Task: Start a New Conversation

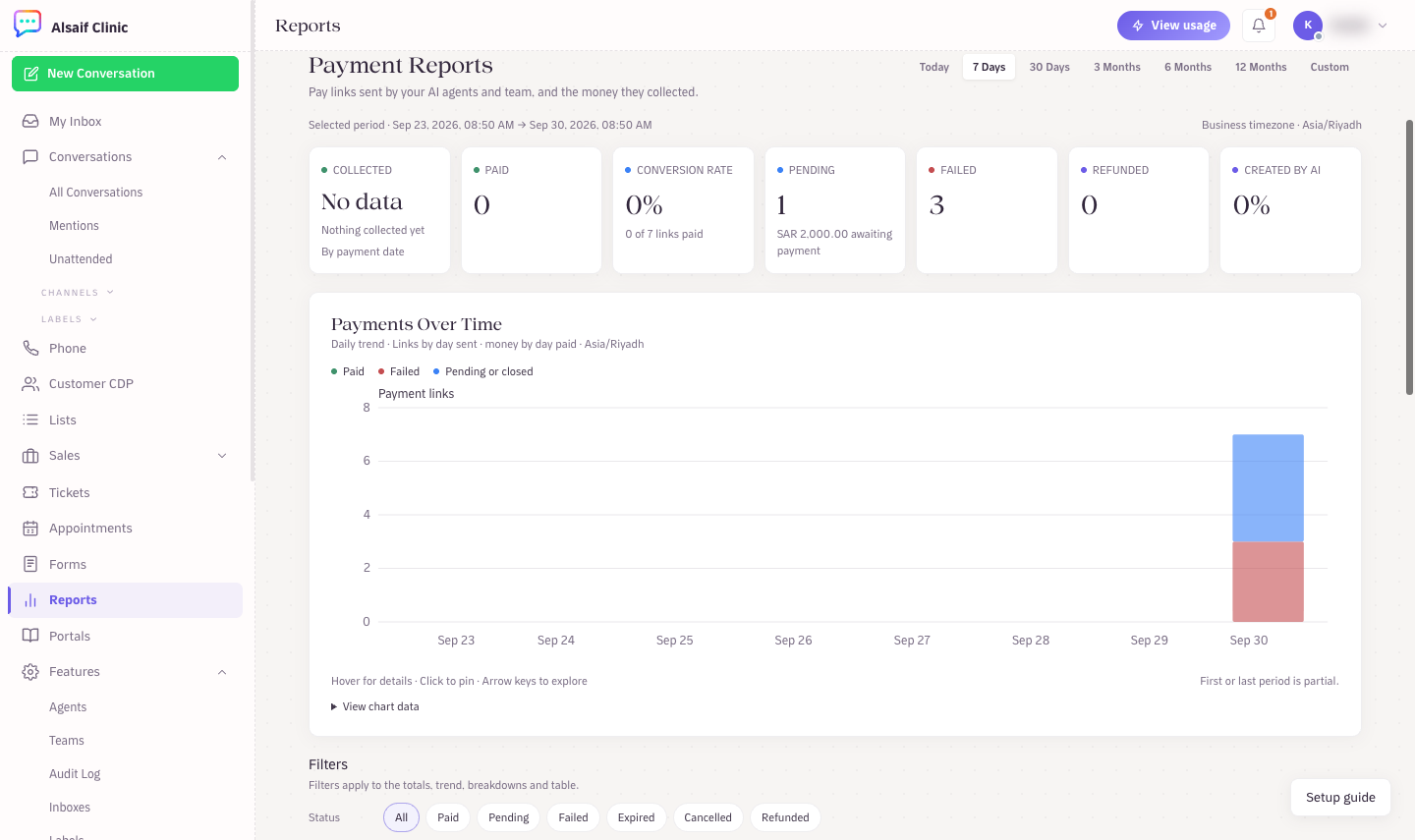Action: tap(125, 74)
